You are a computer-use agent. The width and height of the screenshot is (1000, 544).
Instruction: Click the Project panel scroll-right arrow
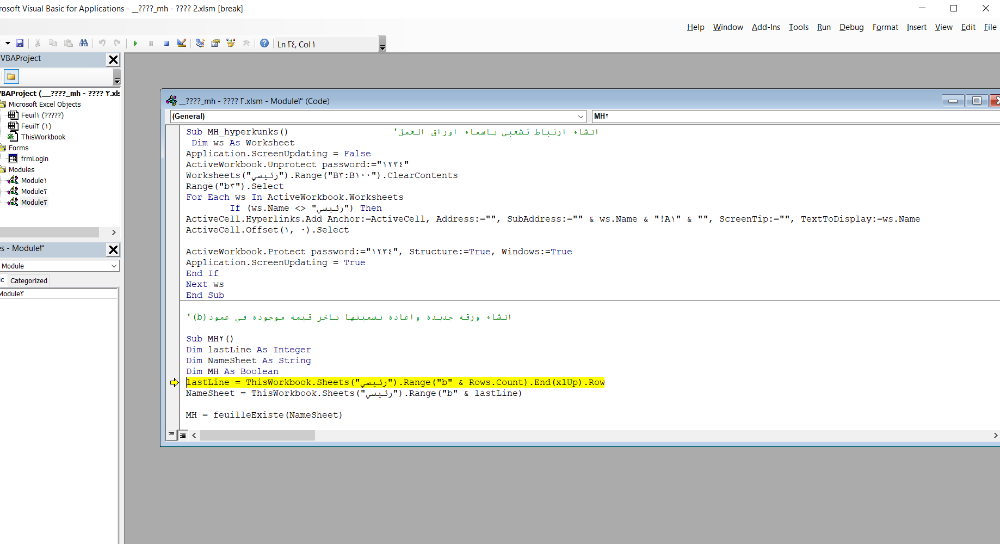pyautogui.click(x=114, y=232)
